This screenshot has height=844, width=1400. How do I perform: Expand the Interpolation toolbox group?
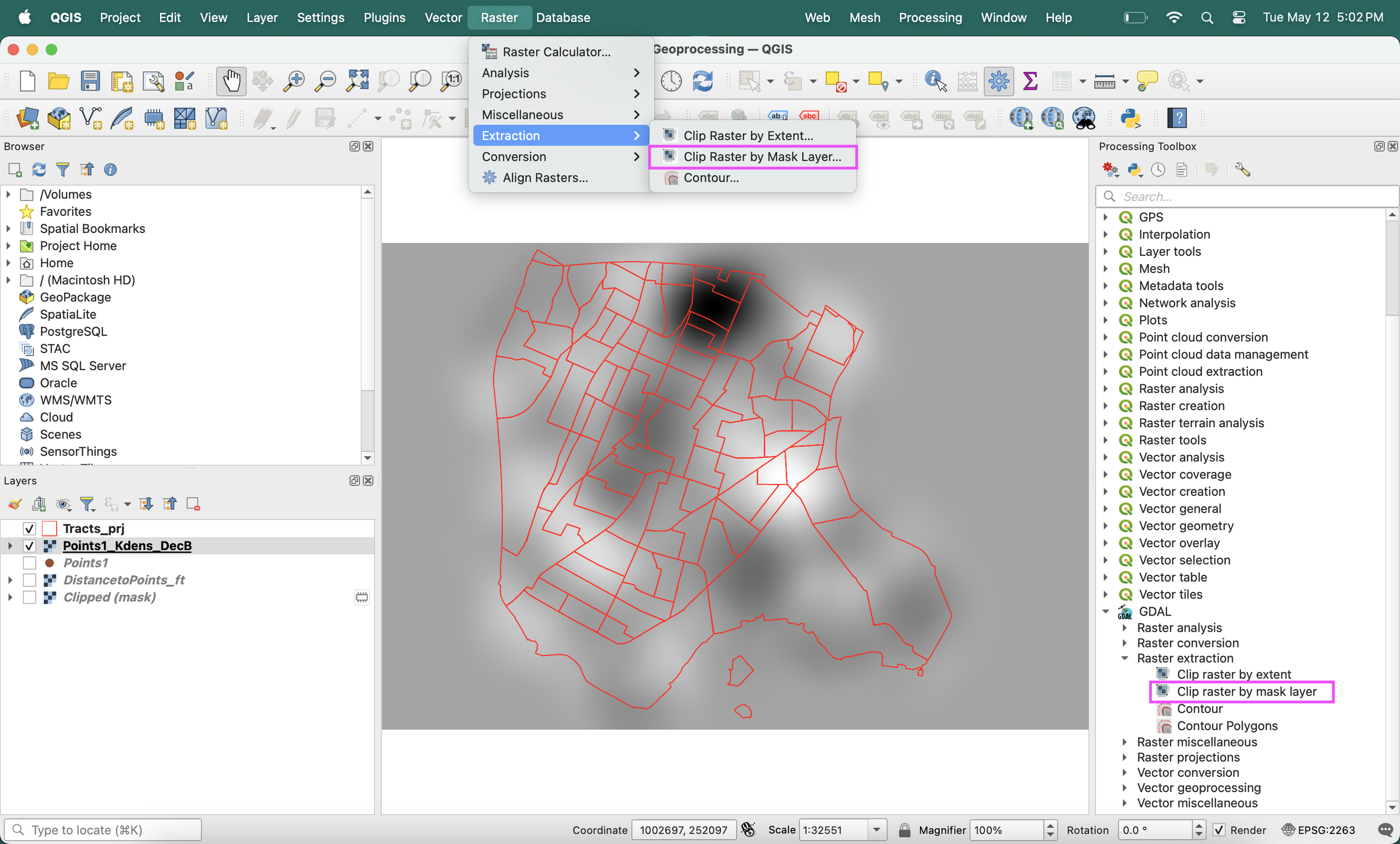click(1105, 234)
